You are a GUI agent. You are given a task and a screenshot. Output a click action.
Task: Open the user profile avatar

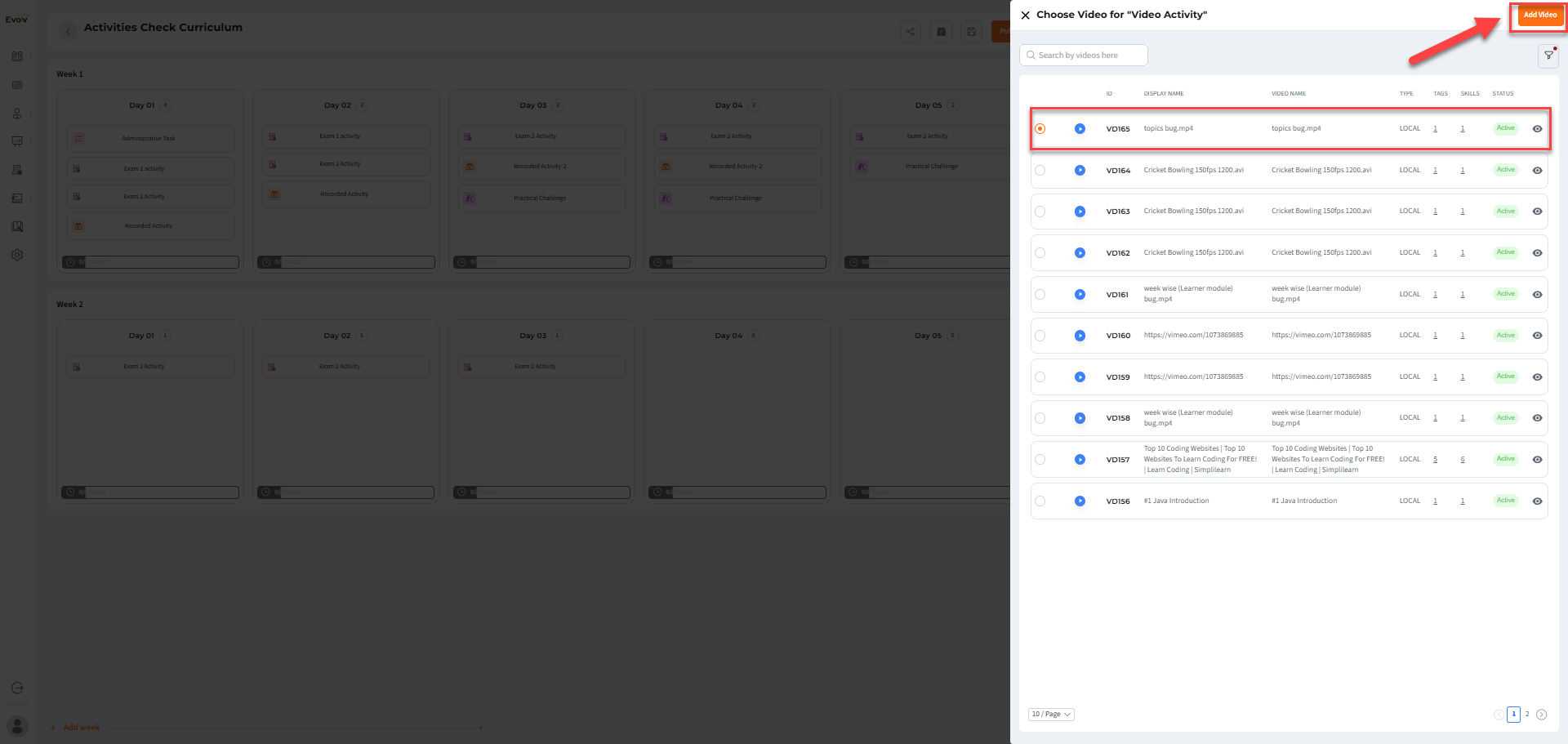click(17, 725)
